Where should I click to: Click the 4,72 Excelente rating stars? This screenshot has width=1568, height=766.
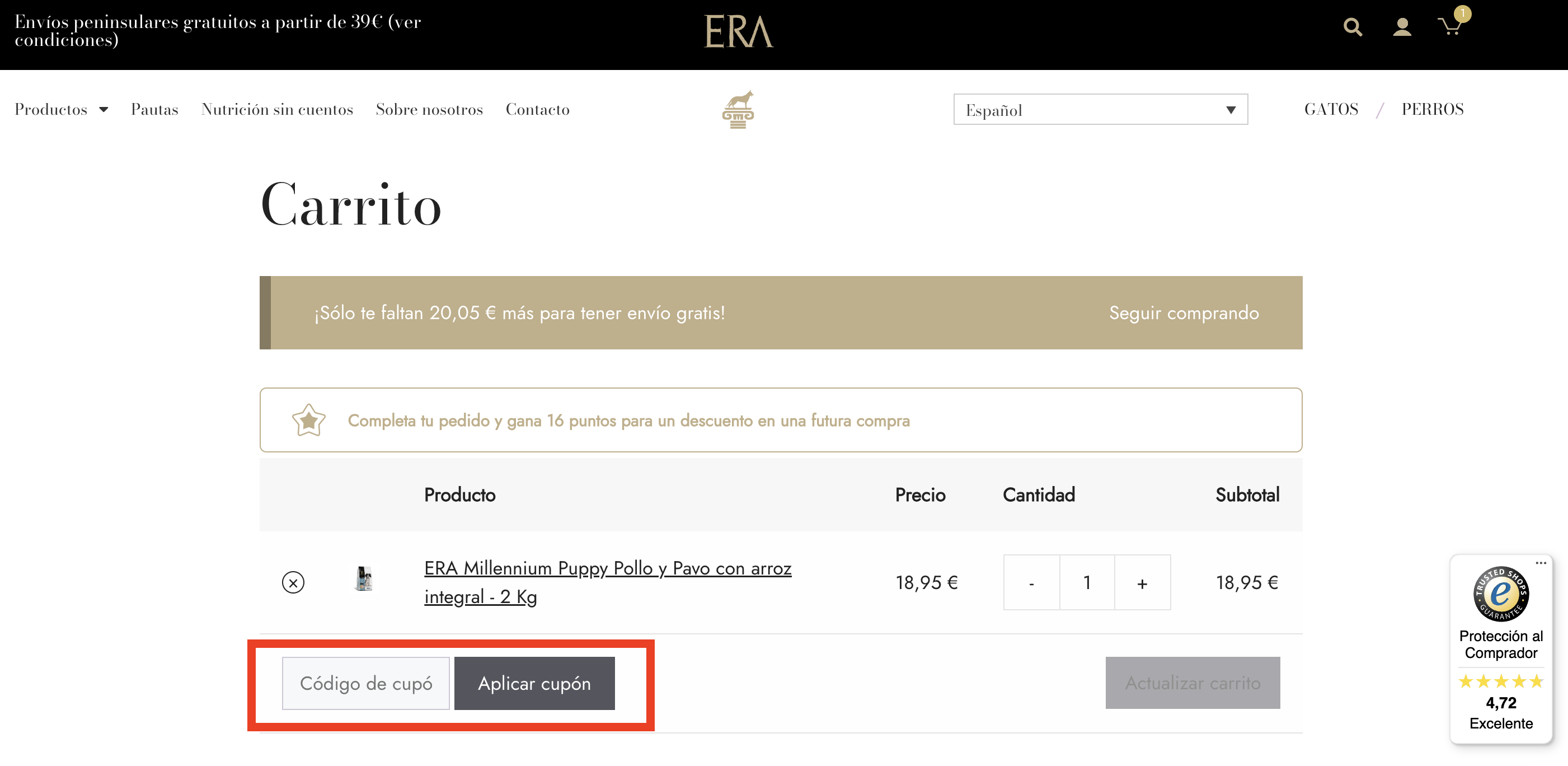(x=1500, y=681)
